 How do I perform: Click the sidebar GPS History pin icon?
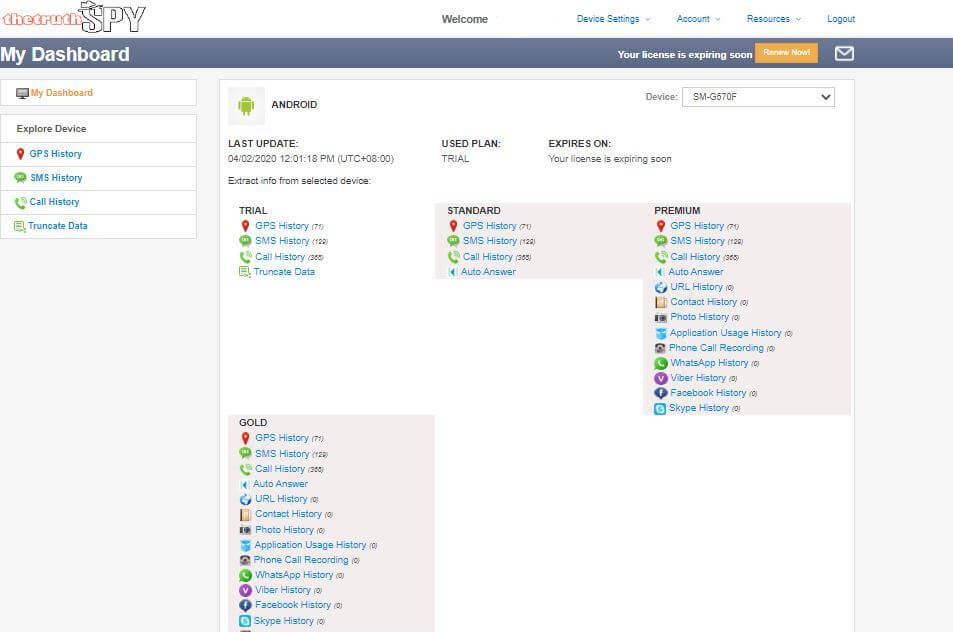coord(21,154)
